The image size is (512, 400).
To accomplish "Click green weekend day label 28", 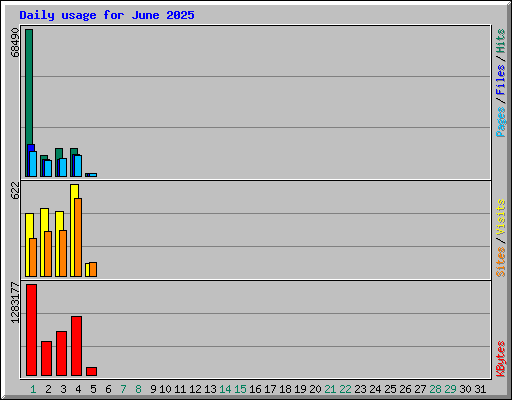I will (435, 389).
